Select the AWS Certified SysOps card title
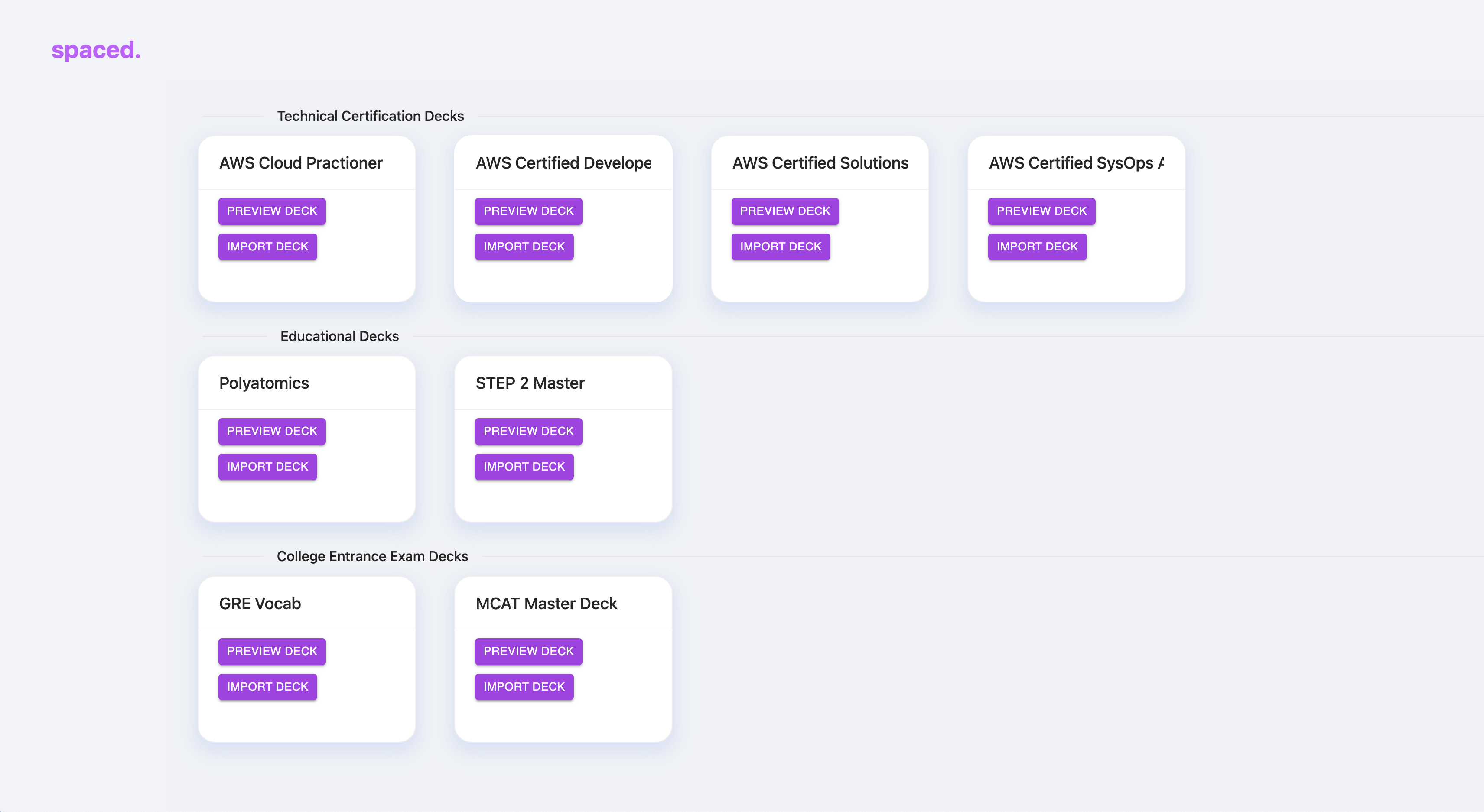The width and height of the screenshot is (1484, 812). pos(1077,163)
